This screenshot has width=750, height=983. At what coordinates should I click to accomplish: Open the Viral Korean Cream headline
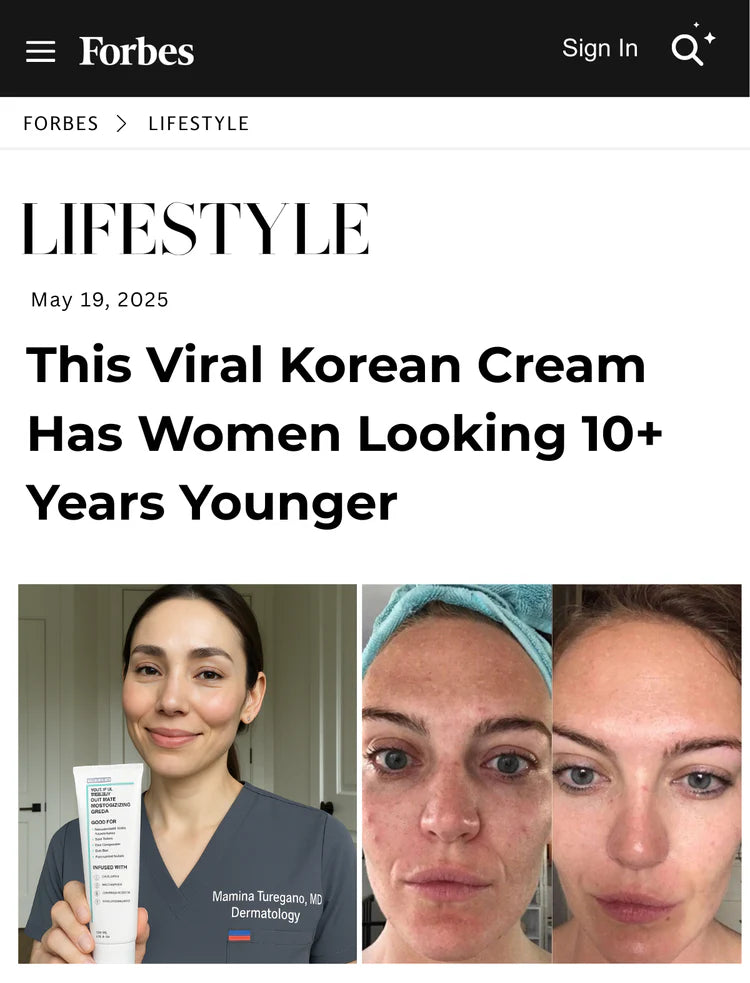click(344, 434)
